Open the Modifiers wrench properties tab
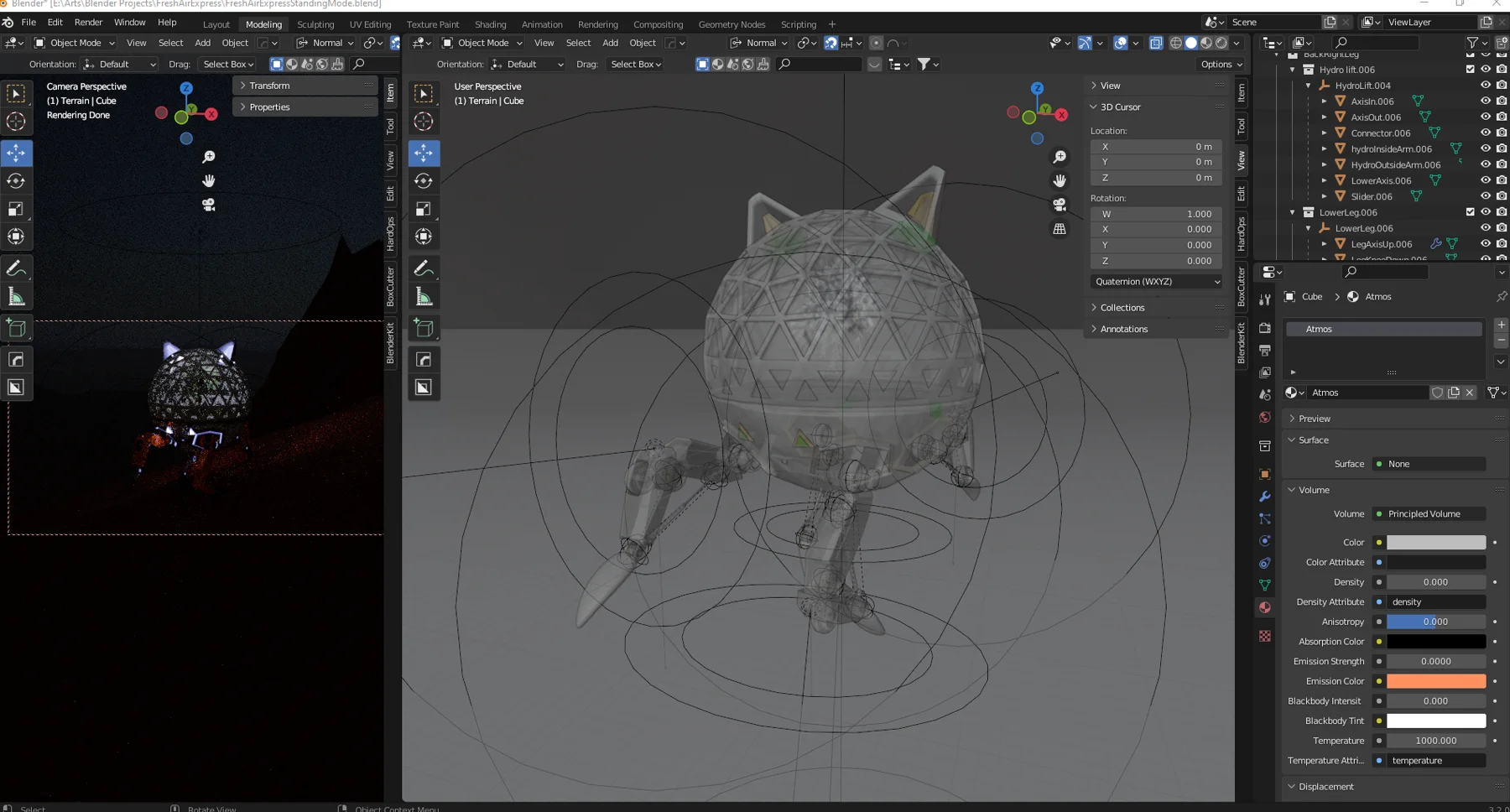The height and width of the screenshot is (812, 1510). point(1265,497)
